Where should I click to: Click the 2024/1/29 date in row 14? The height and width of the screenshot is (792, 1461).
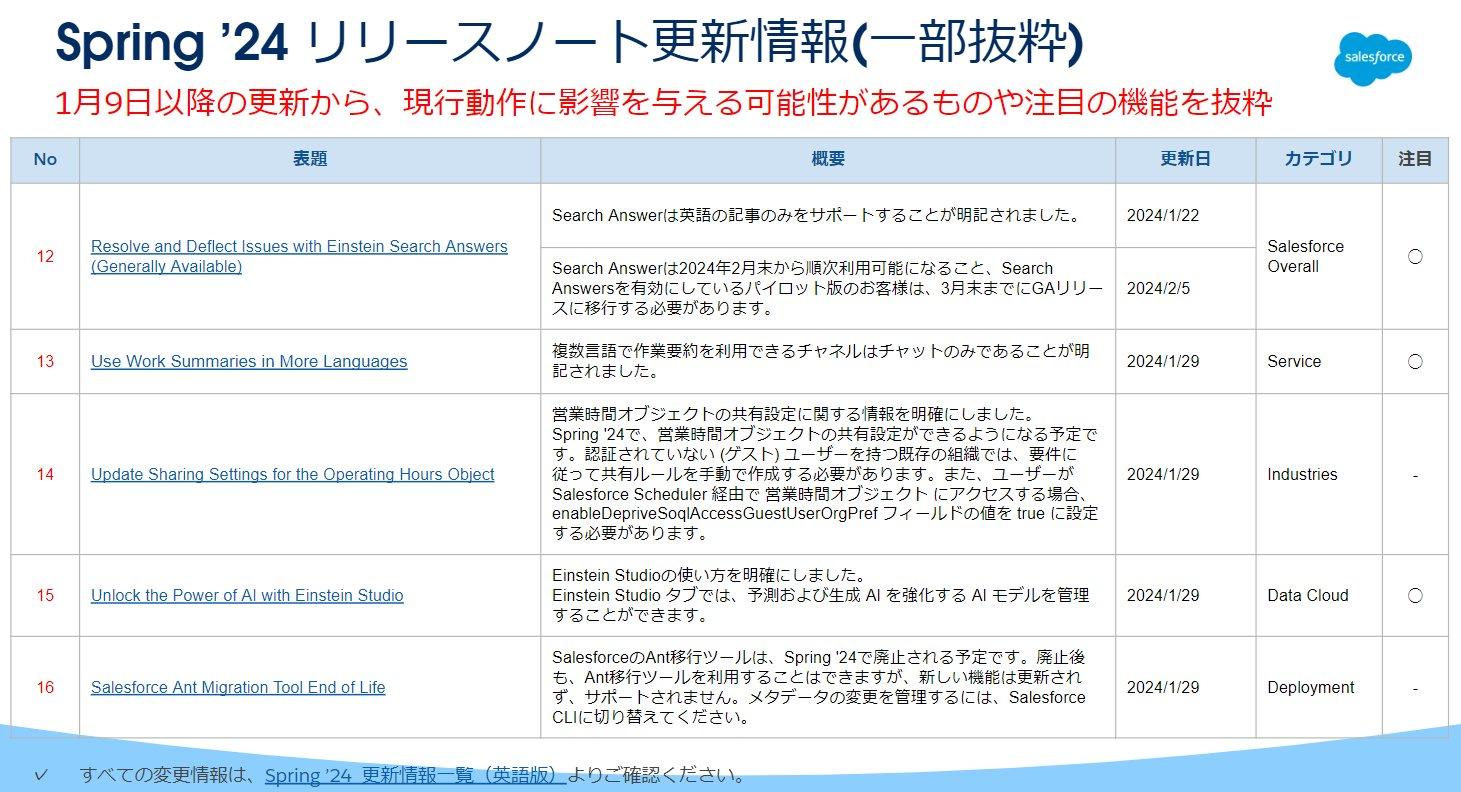coord(1163,474)
